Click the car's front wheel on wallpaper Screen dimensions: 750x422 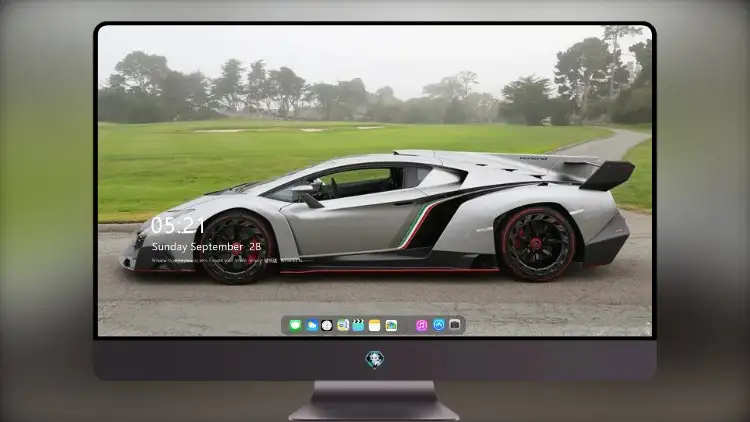(x=236, y=247)
